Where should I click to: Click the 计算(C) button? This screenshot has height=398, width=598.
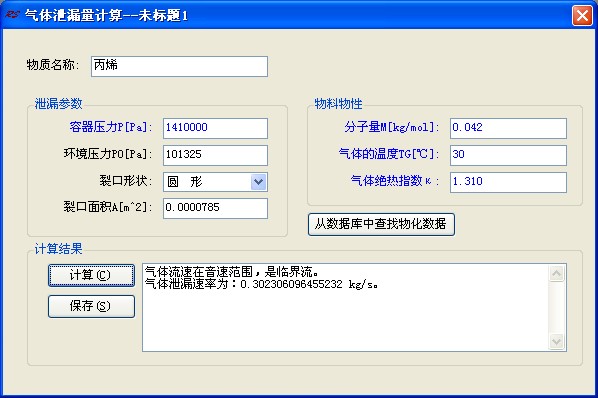pos(91,275)
